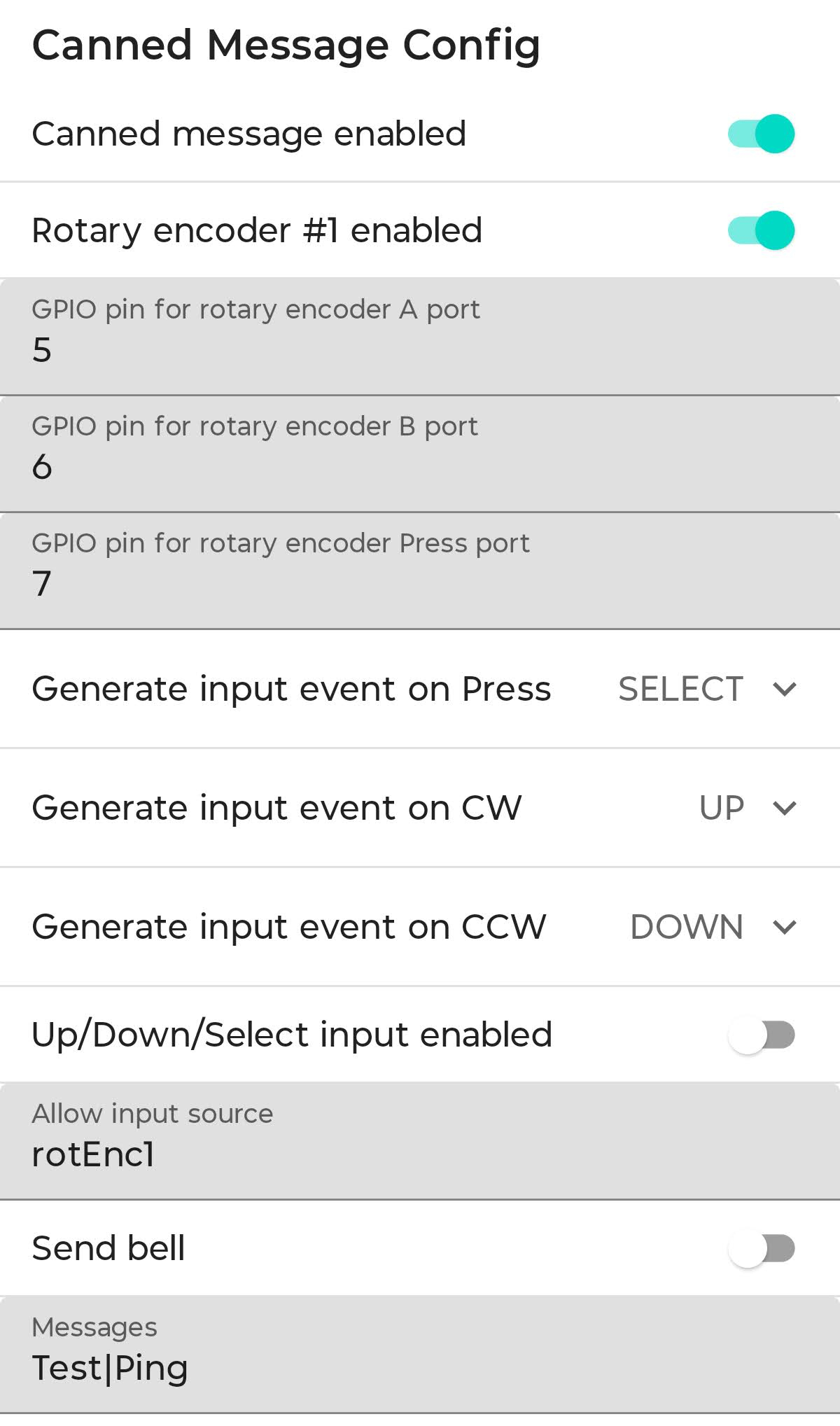The width and height of the screenshot is (840, 1426).
Task: Tap the Generate input event on CCW label
Action: click(288, 927)
